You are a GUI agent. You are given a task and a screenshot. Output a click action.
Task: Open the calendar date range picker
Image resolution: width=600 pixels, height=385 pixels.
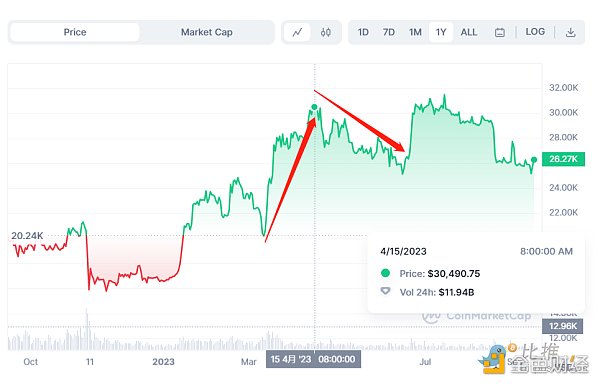coord(500,33)
